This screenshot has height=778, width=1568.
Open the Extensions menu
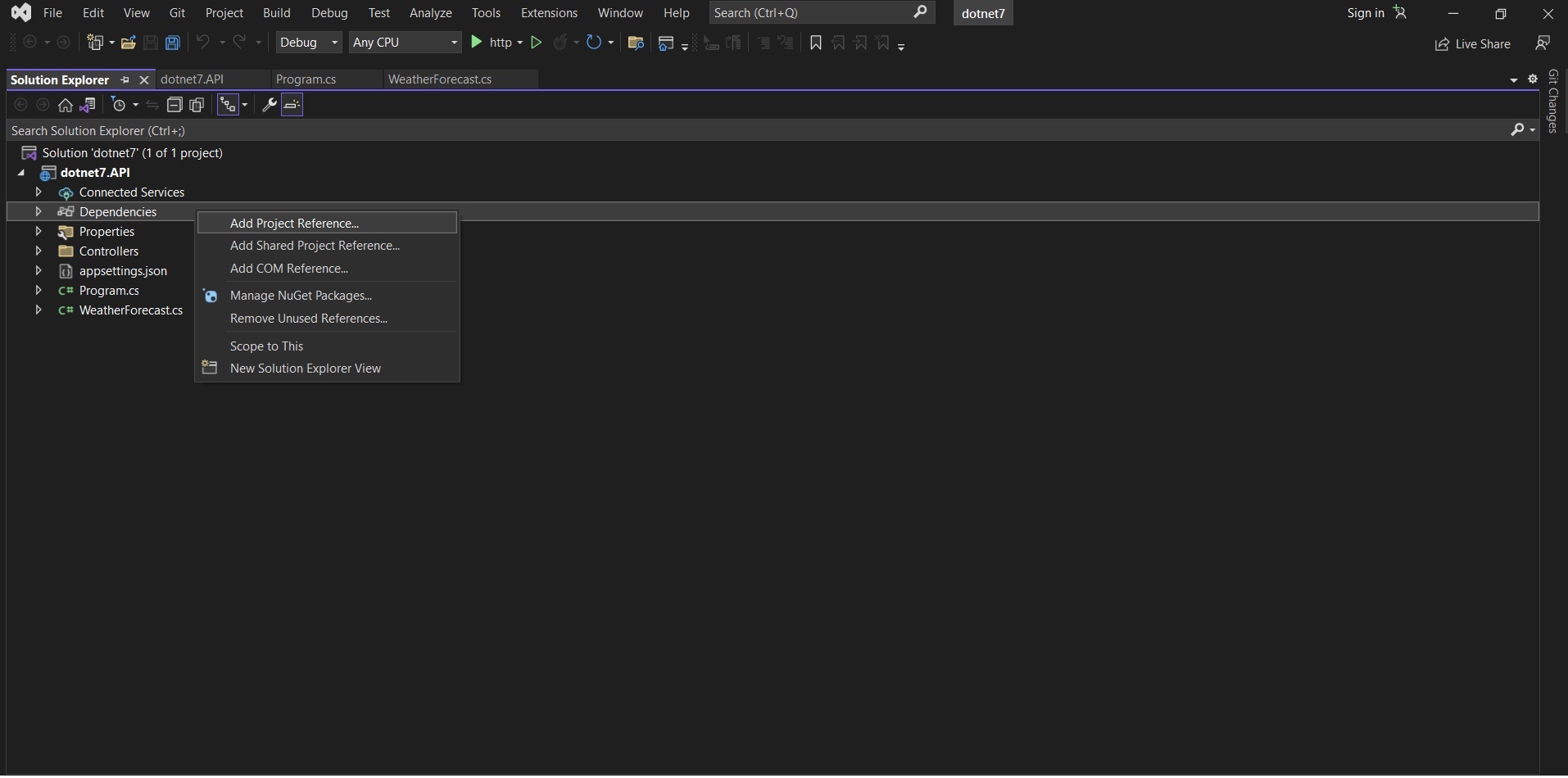549,12
